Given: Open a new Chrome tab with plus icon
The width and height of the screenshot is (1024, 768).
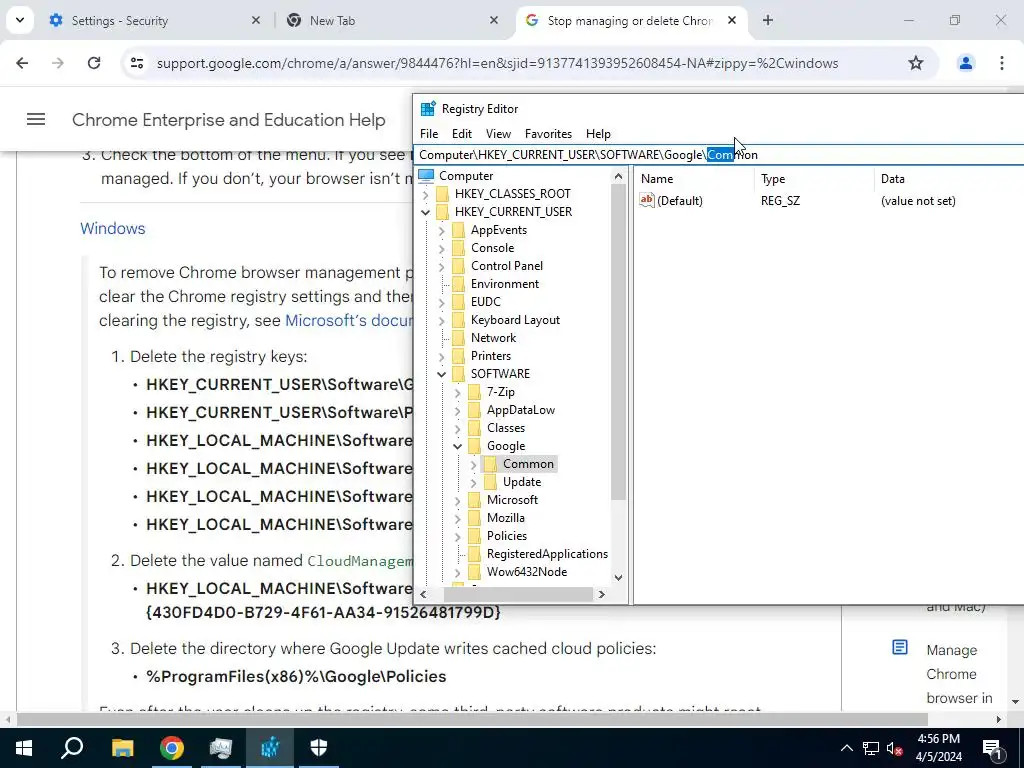Looking at the screenshot, I should 768,20.
